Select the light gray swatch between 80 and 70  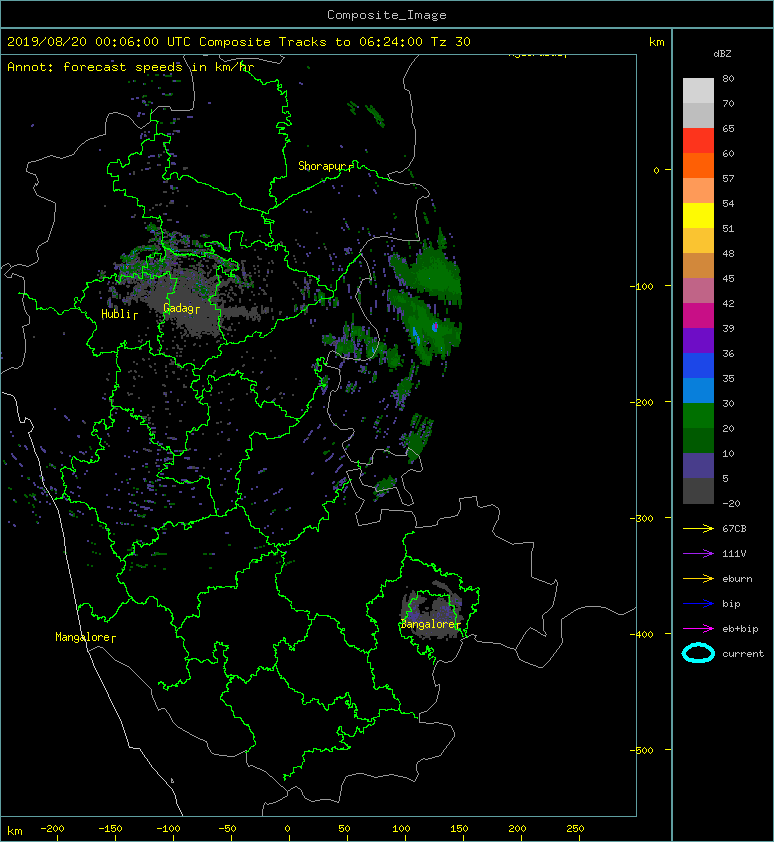[x=698, y=90]
